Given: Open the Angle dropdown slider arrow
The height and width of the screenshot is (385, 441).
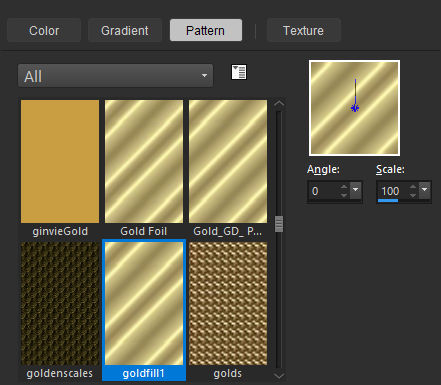Looking at the screenshot, I should coord(356,190).
